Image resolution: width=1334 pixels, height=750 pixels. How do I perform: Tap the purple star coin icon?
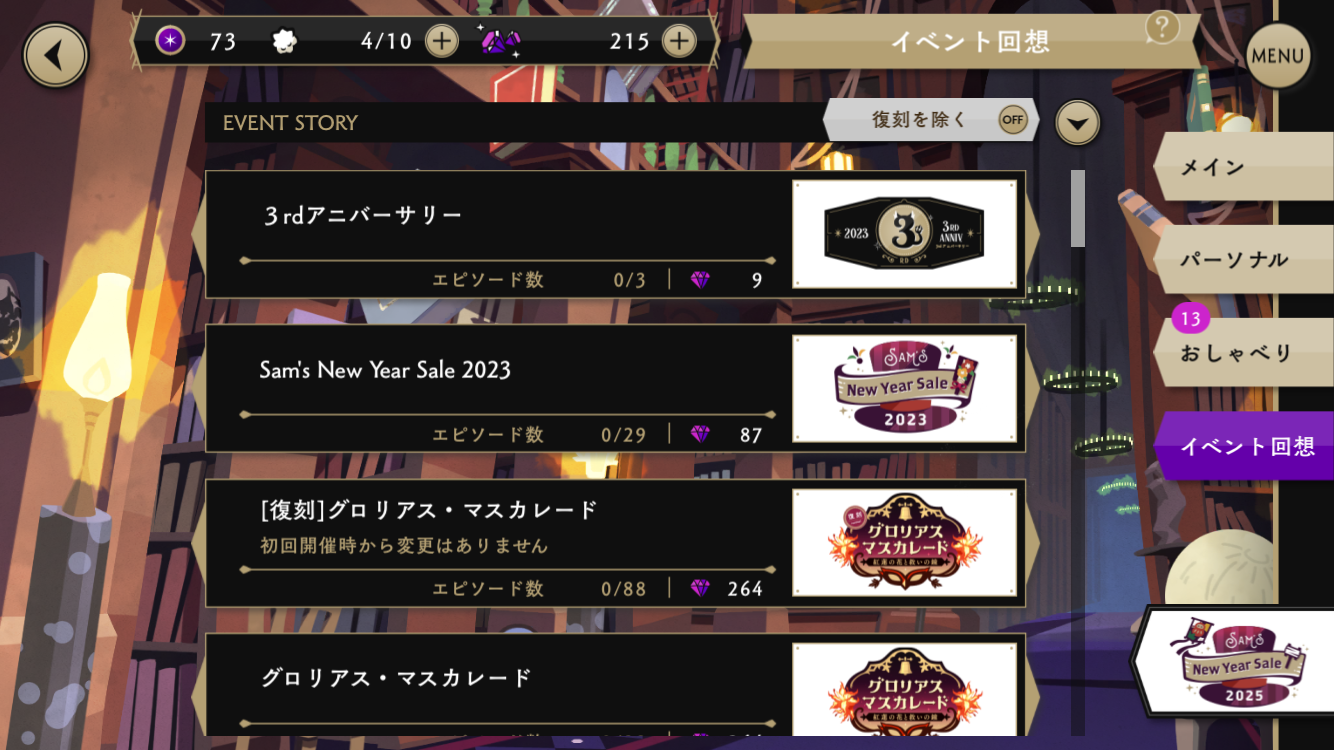coord(171,41)
